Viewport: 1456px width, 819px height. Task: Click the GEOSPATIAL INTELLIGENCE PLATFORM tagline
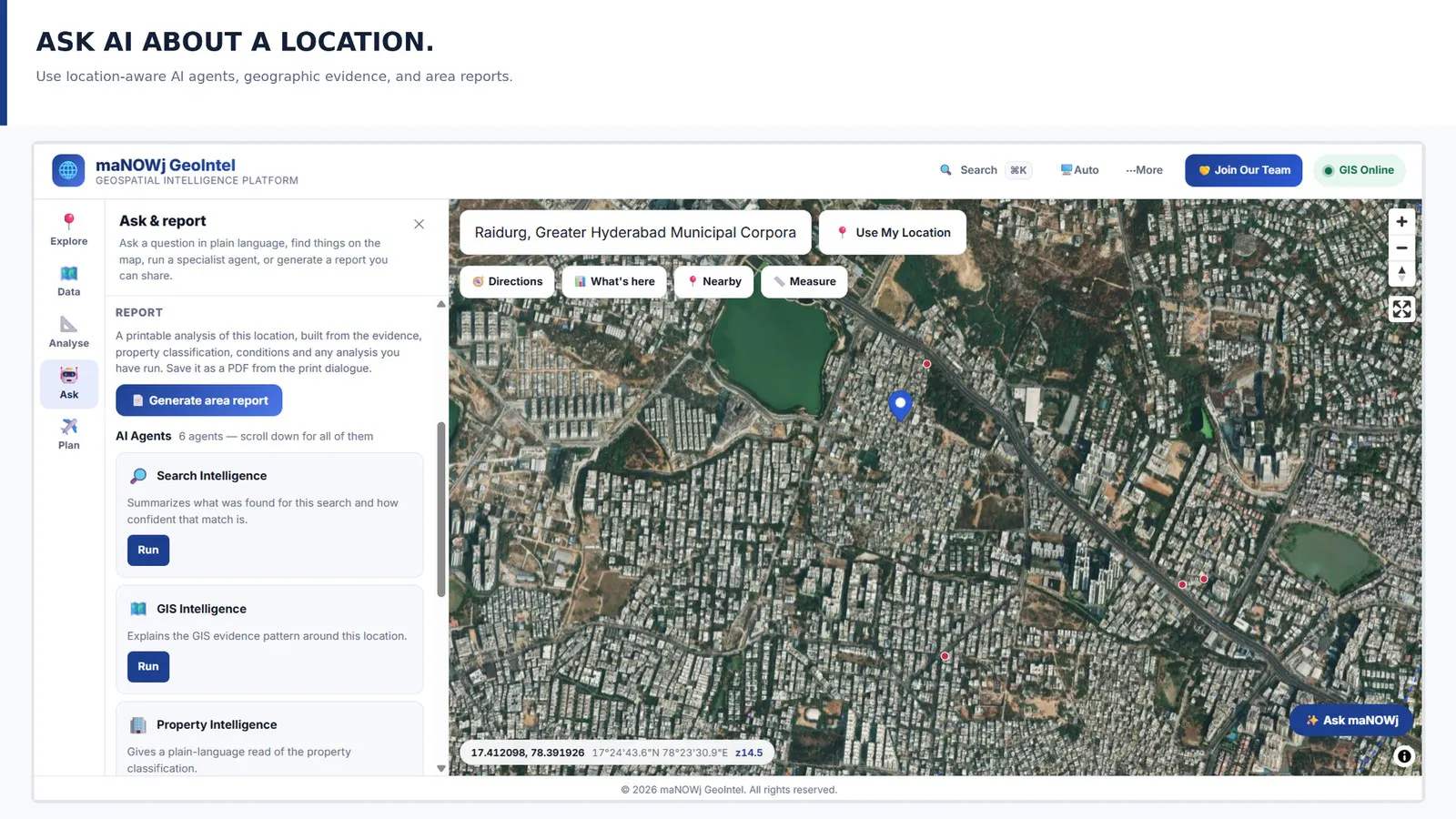[x=197, y=181]
